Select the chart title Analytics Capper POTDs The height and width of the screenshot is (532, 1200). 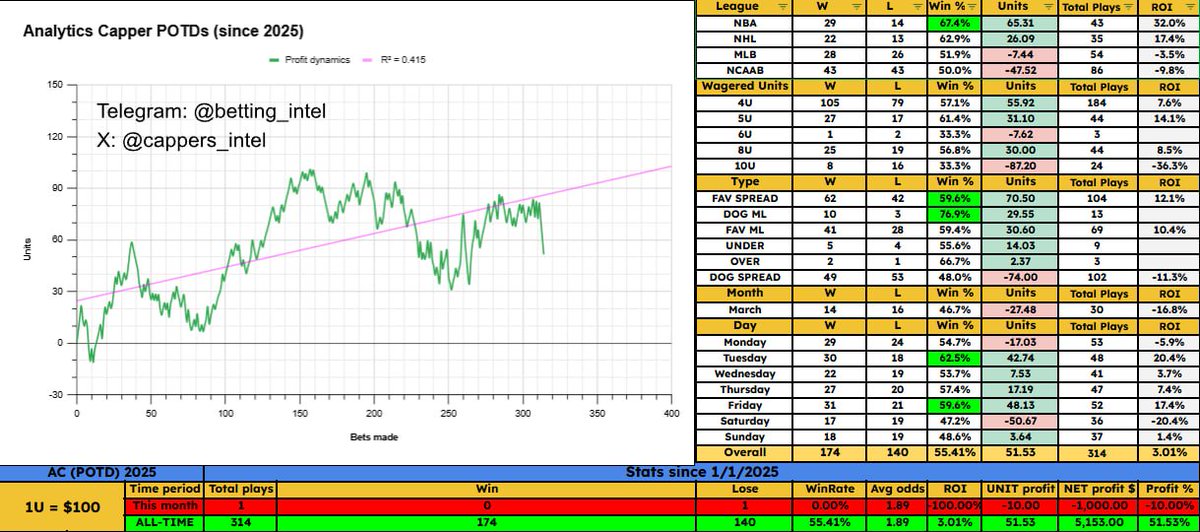(163, 31)
